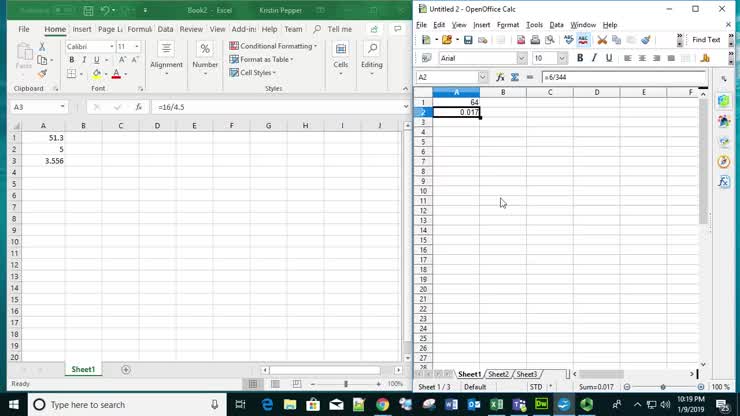Image resolution: width=740 pixels, height=416 pixels.
Task: Toggle Bold in OpenOffice Calc toolbar
Action: pos(580,58)
